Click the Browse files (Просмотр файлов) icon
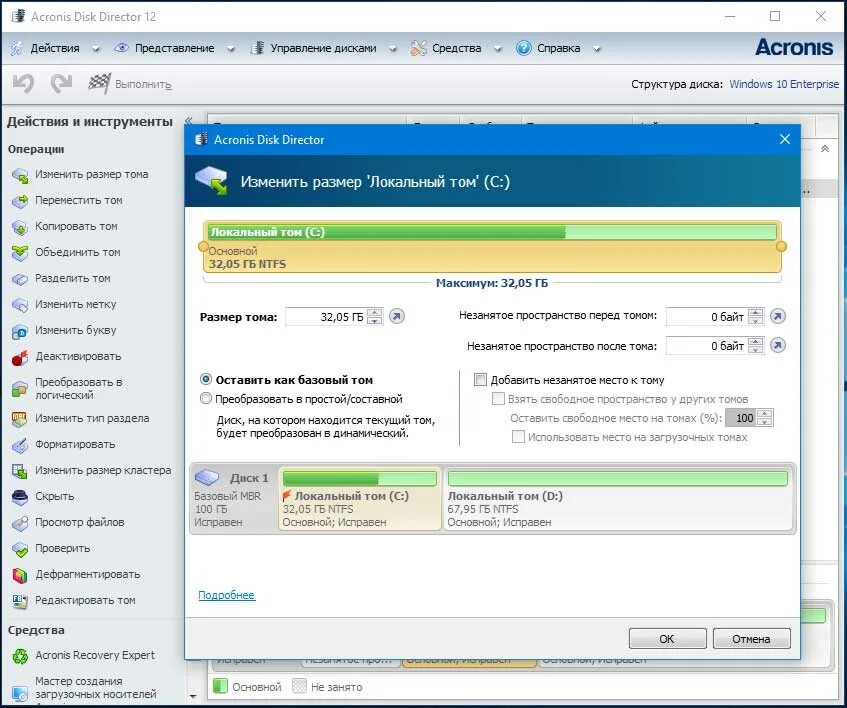This screenshot has width=847, height=708. pyautogui.click(x=20, y=523)
